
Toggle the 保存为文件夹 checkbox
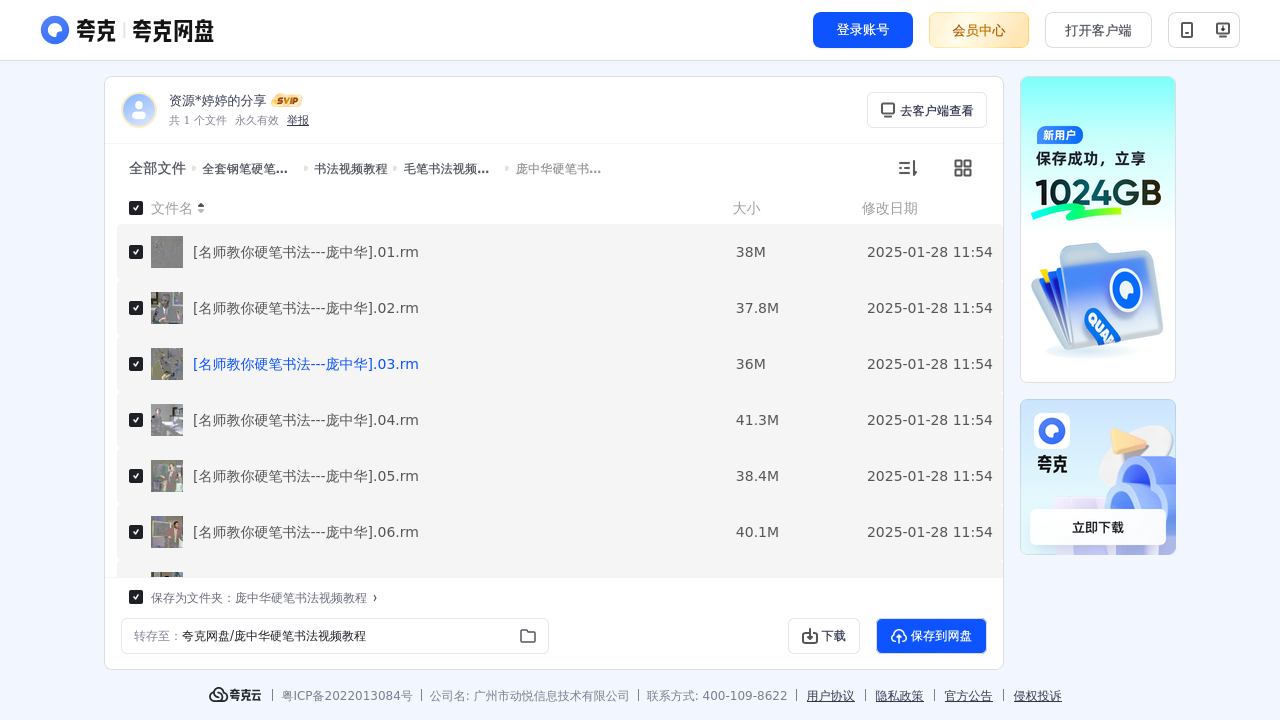[x=136, y=597]
